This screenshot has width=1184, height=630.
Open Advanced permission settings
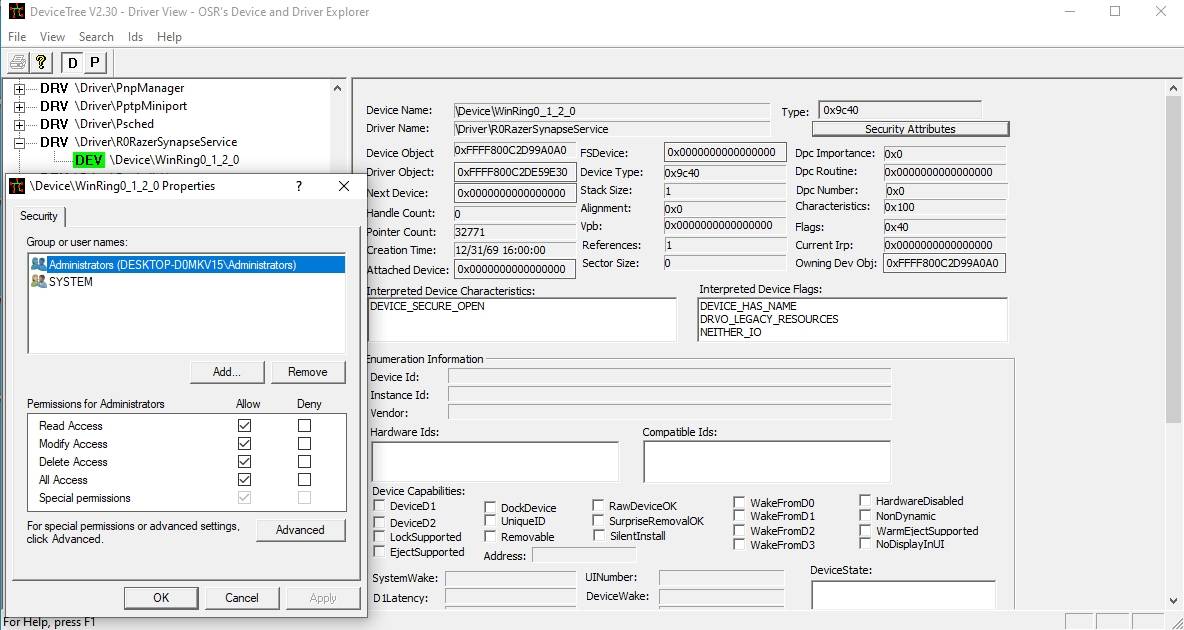pos(300,530)
